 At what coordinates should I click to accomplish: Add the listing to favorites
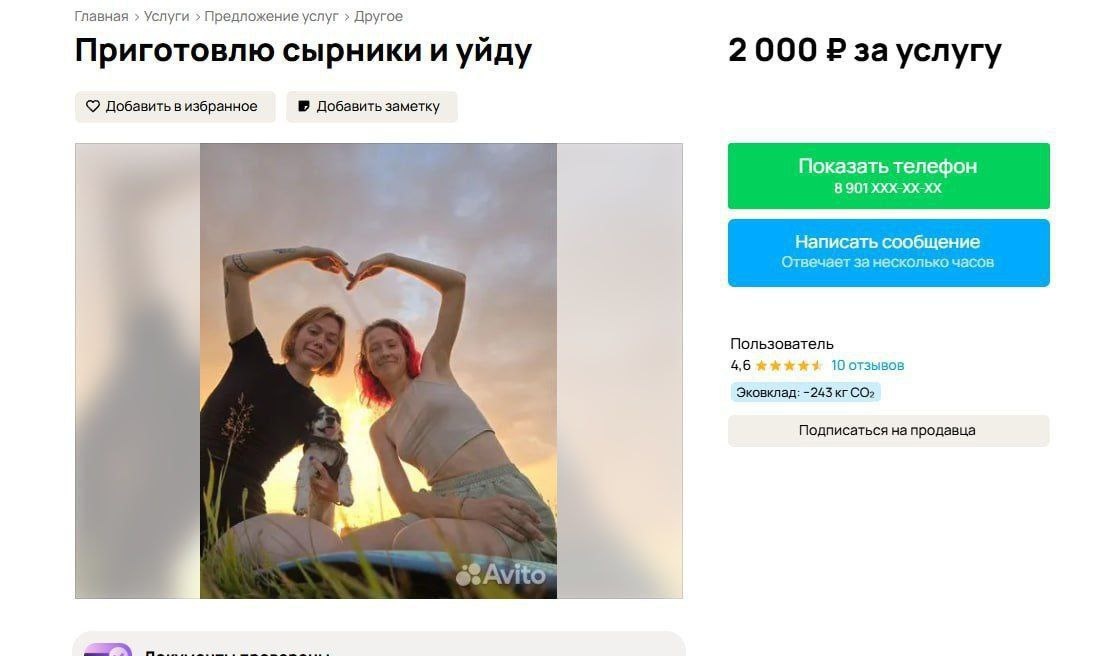pos(175,107)
